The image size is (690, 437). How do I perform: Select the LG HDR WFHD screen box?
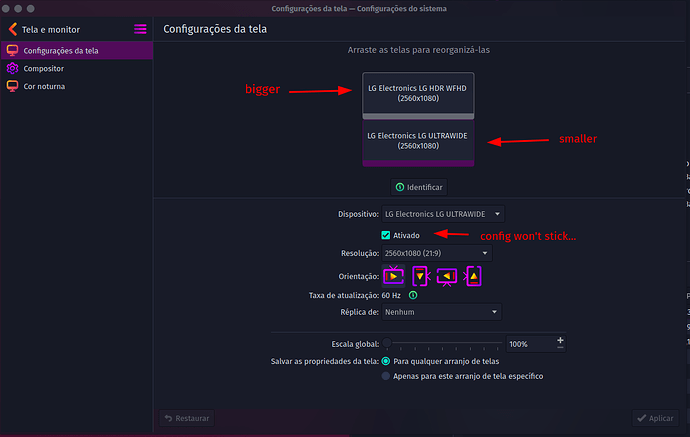point(418,95)
